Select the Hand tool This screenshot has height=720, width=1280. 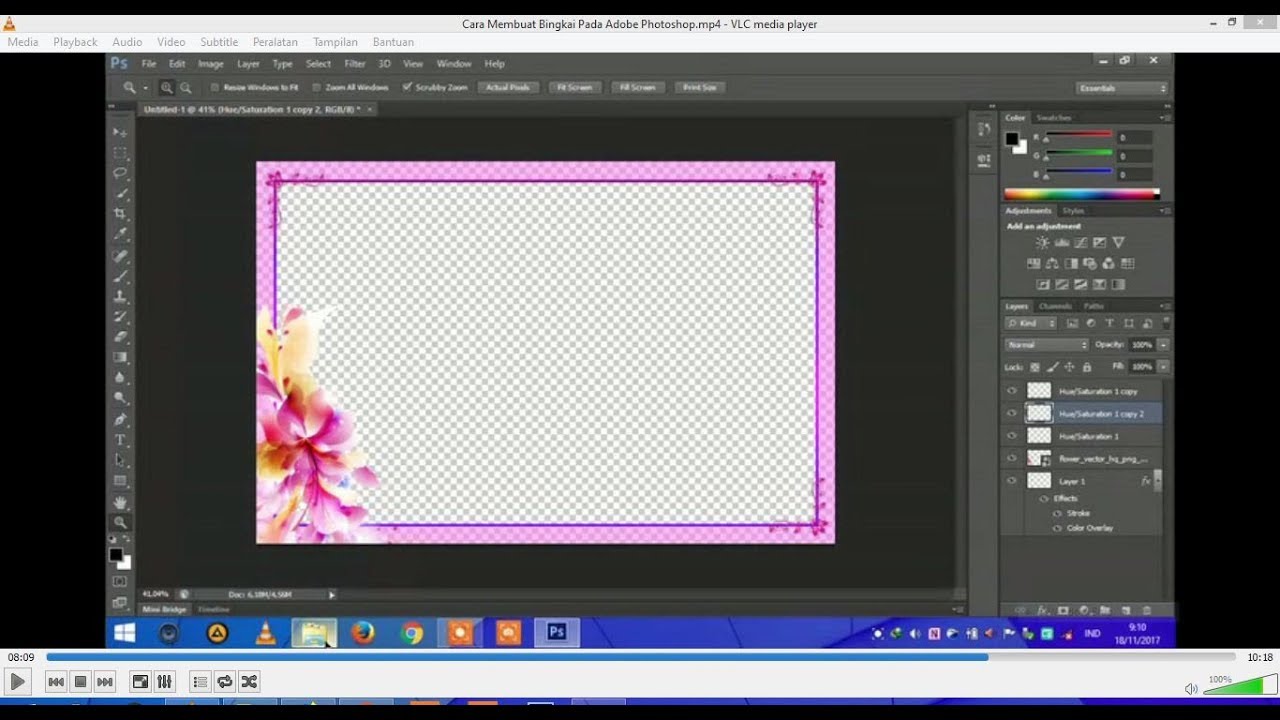pyautogui.click(x=120, y=502)
